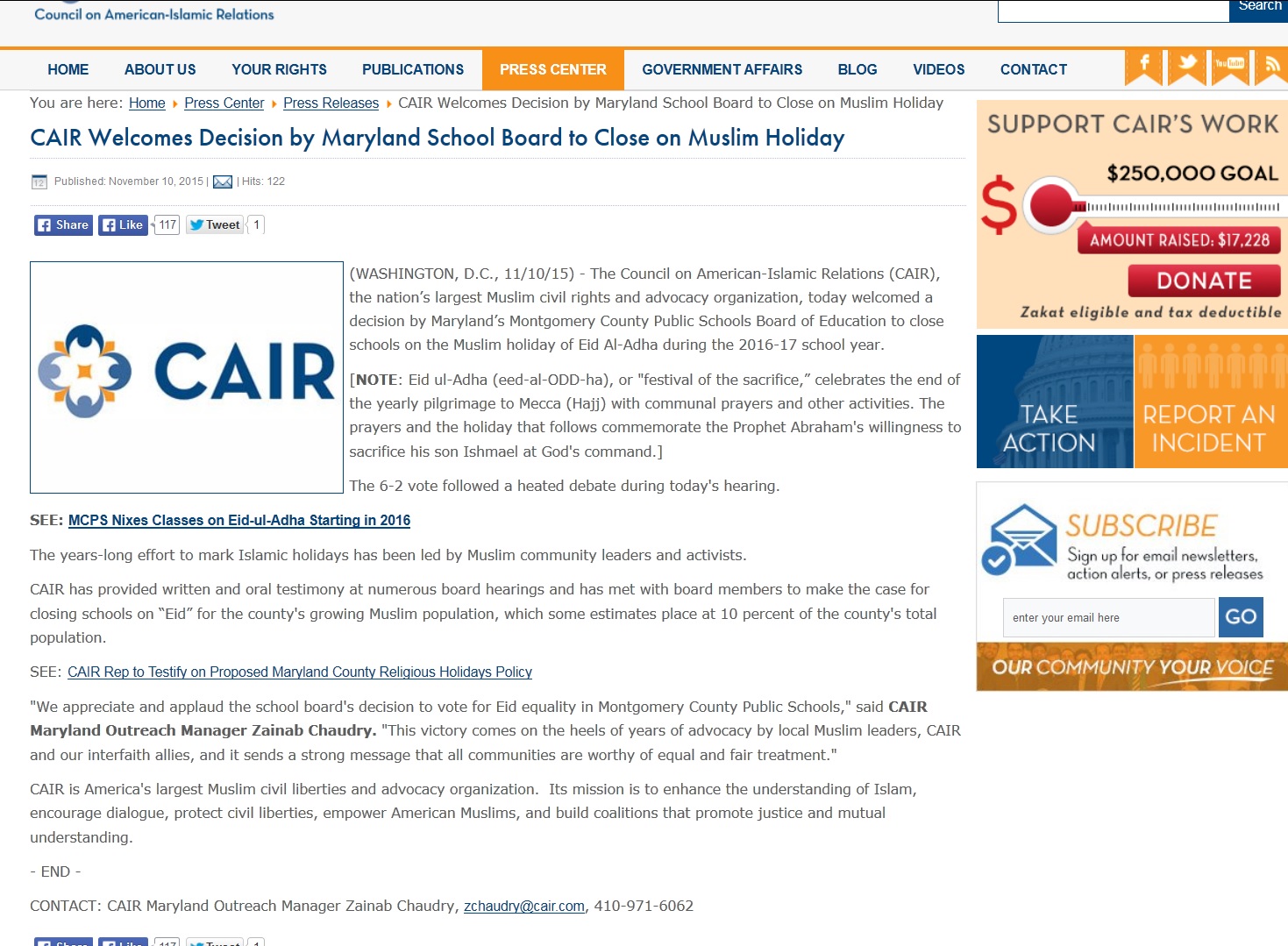Screen dimensions: 1288x946
Task: Focus the enter your email here field
Action: coord(1109,618)
